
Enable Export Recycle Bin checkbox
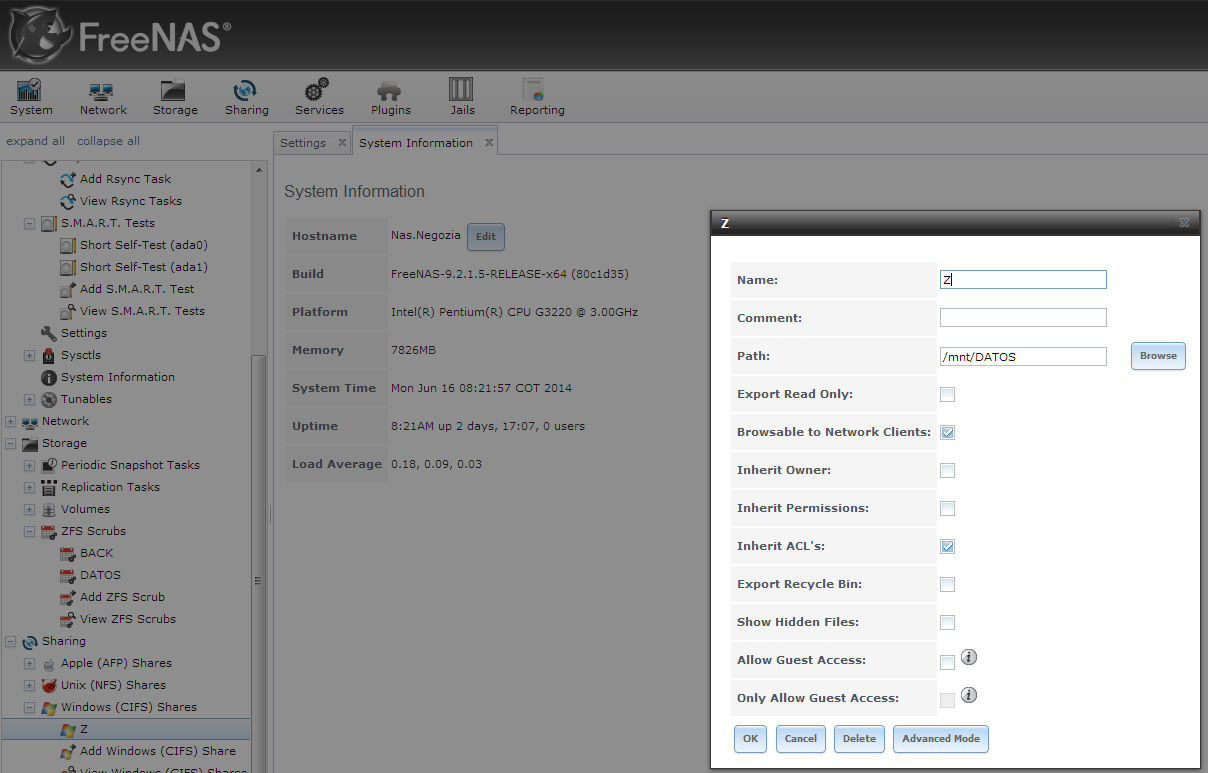[x=947, y=584]
